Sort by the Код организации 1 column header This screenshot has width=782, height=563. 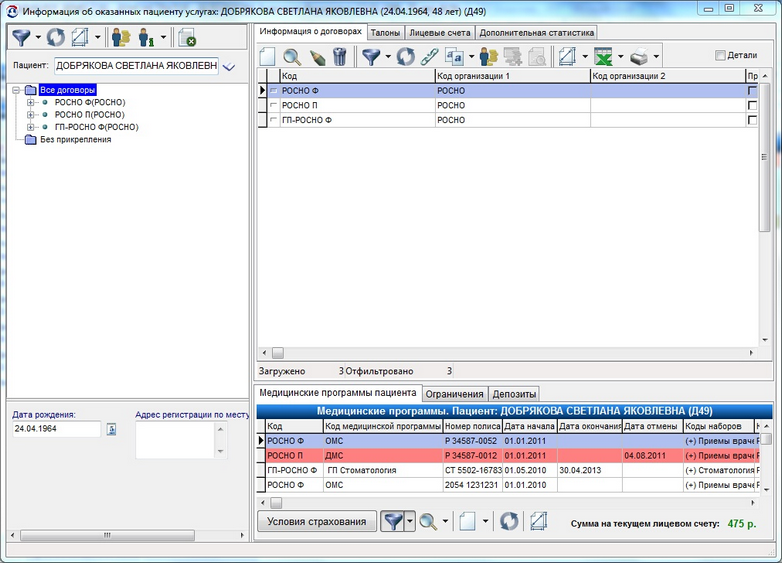coord(513,76)
